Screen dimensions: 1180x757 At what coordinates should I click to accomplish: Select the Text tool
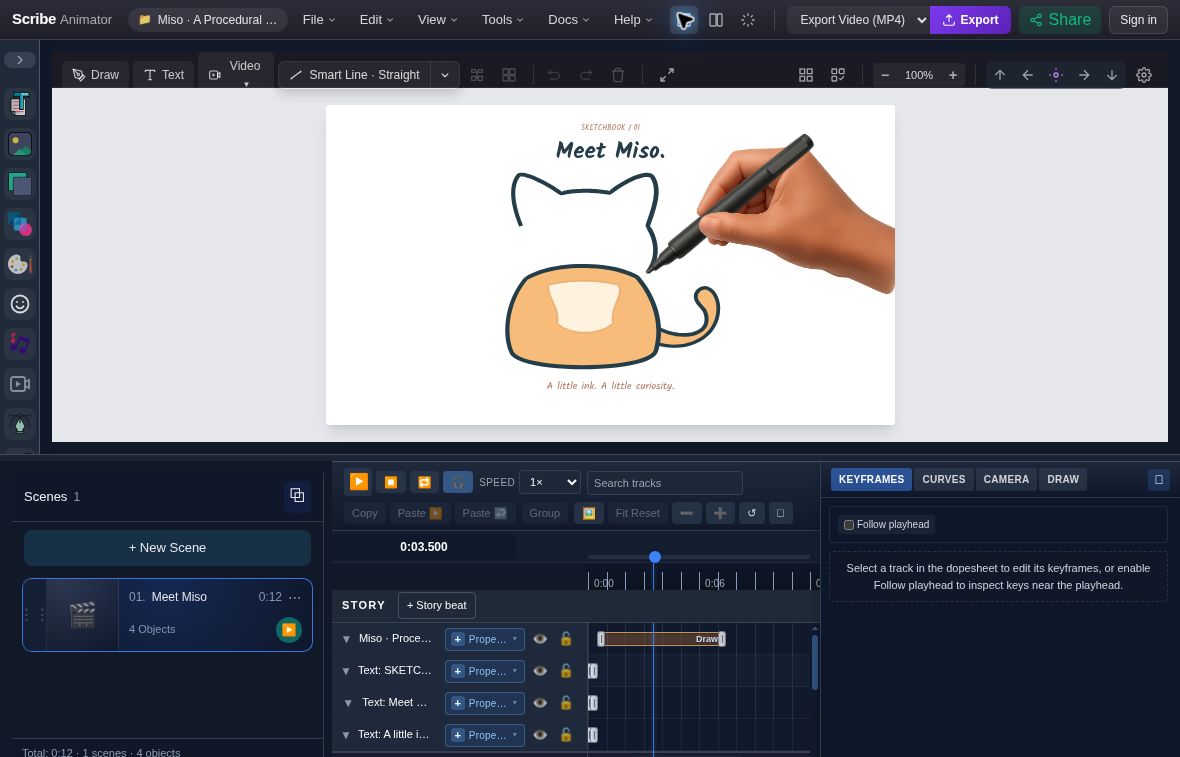click(163, 74)
